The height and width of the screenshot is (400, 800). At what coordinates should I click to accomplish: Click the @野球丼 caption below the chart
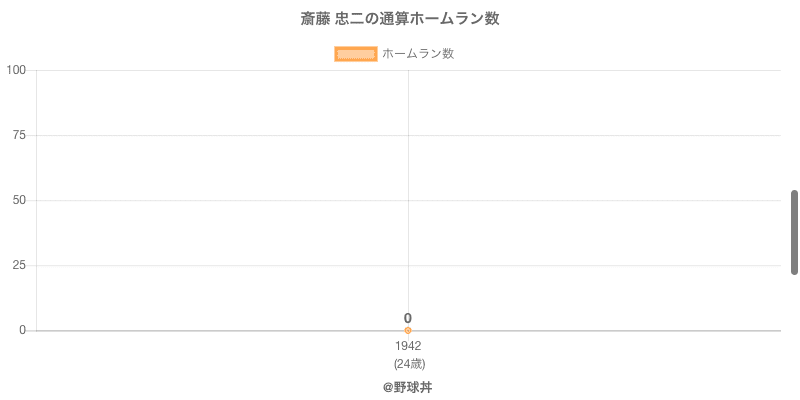click(x=408, y=387)
